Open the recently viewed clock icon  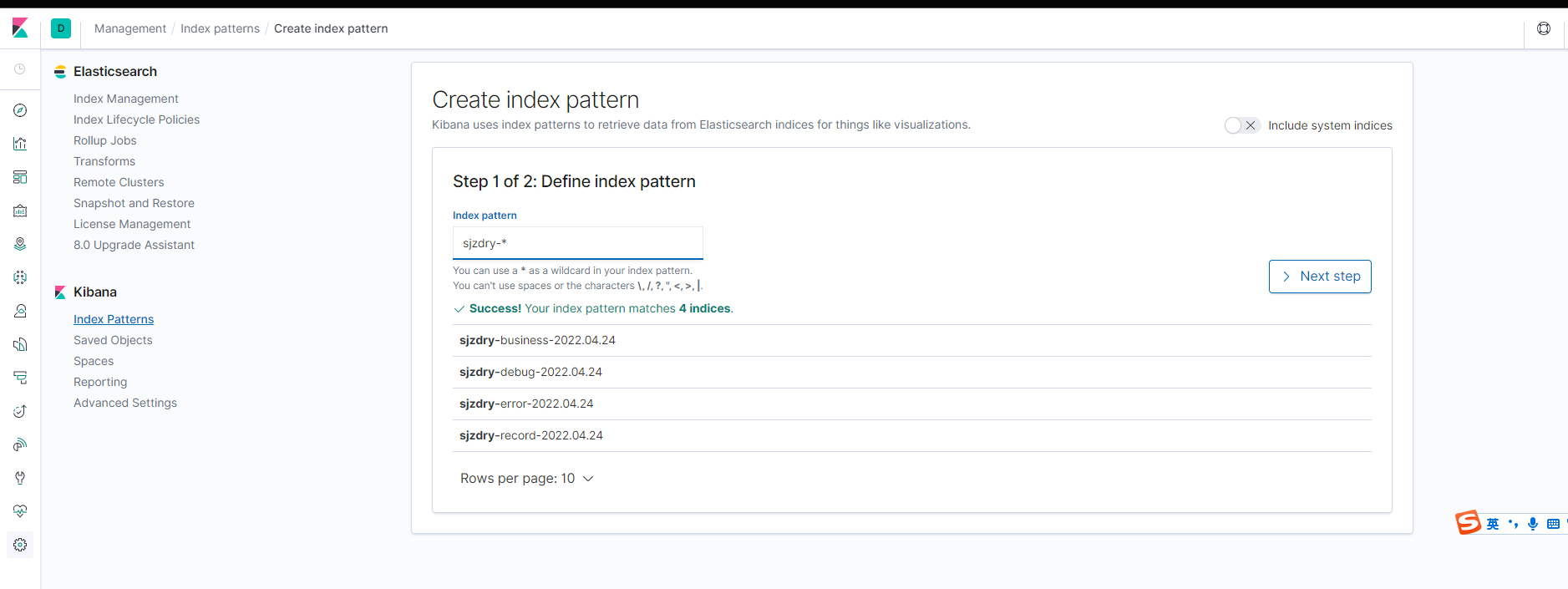(20, 69)
